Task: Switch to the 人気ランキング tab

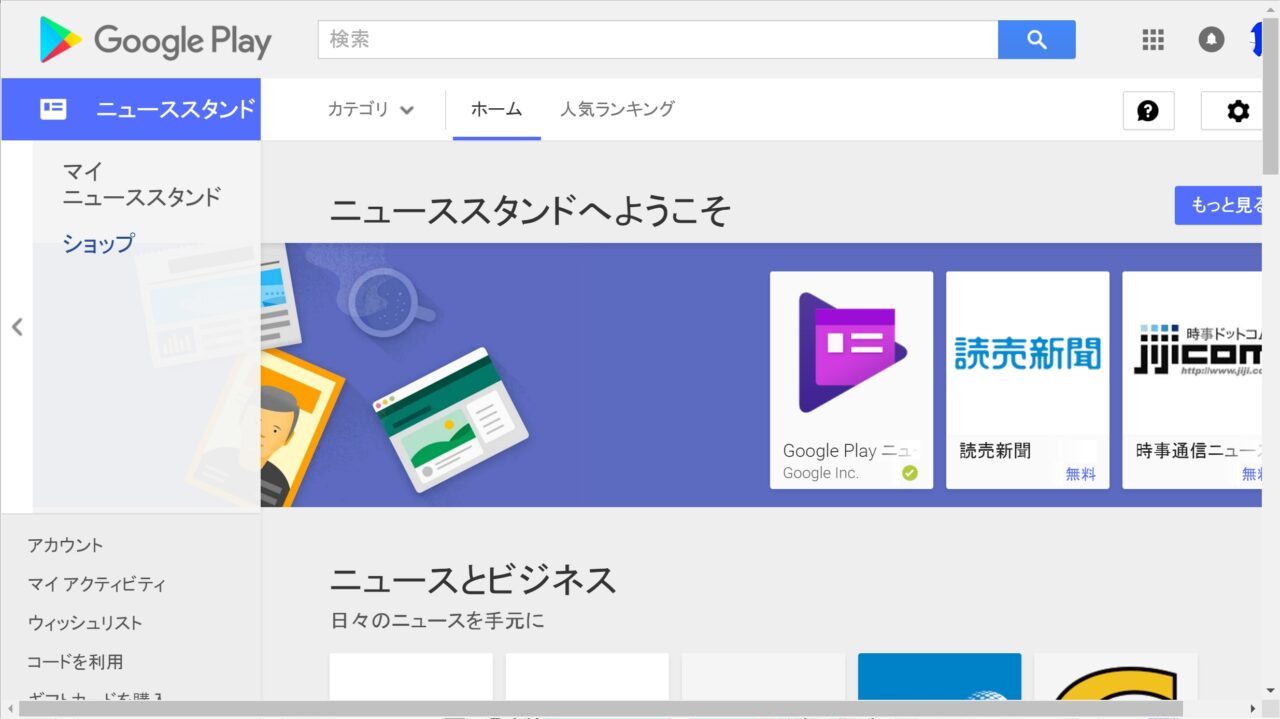Action: [x=617, y=109]
